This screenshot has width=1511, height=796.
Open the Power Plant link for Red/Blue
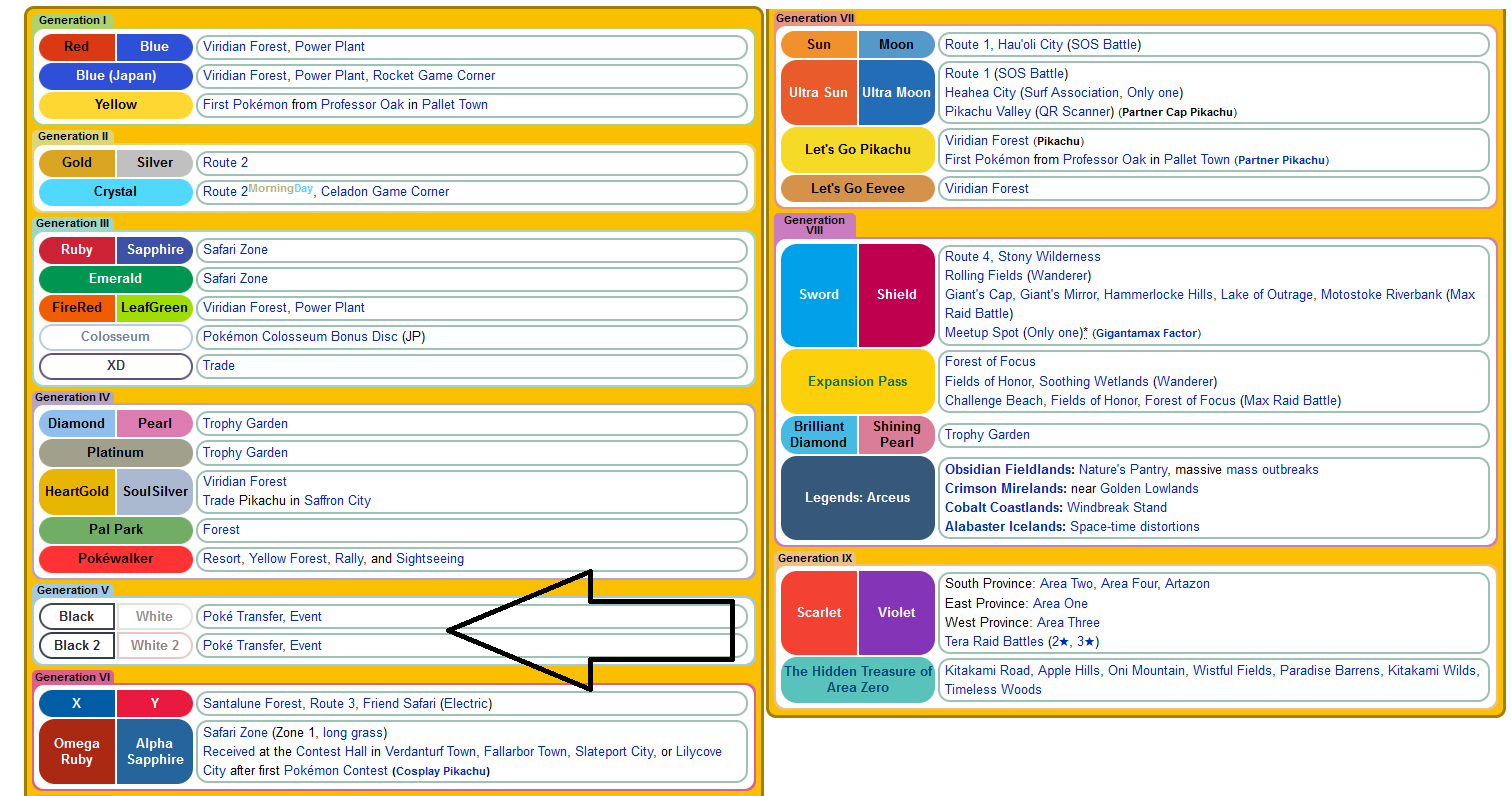(330, 47)
